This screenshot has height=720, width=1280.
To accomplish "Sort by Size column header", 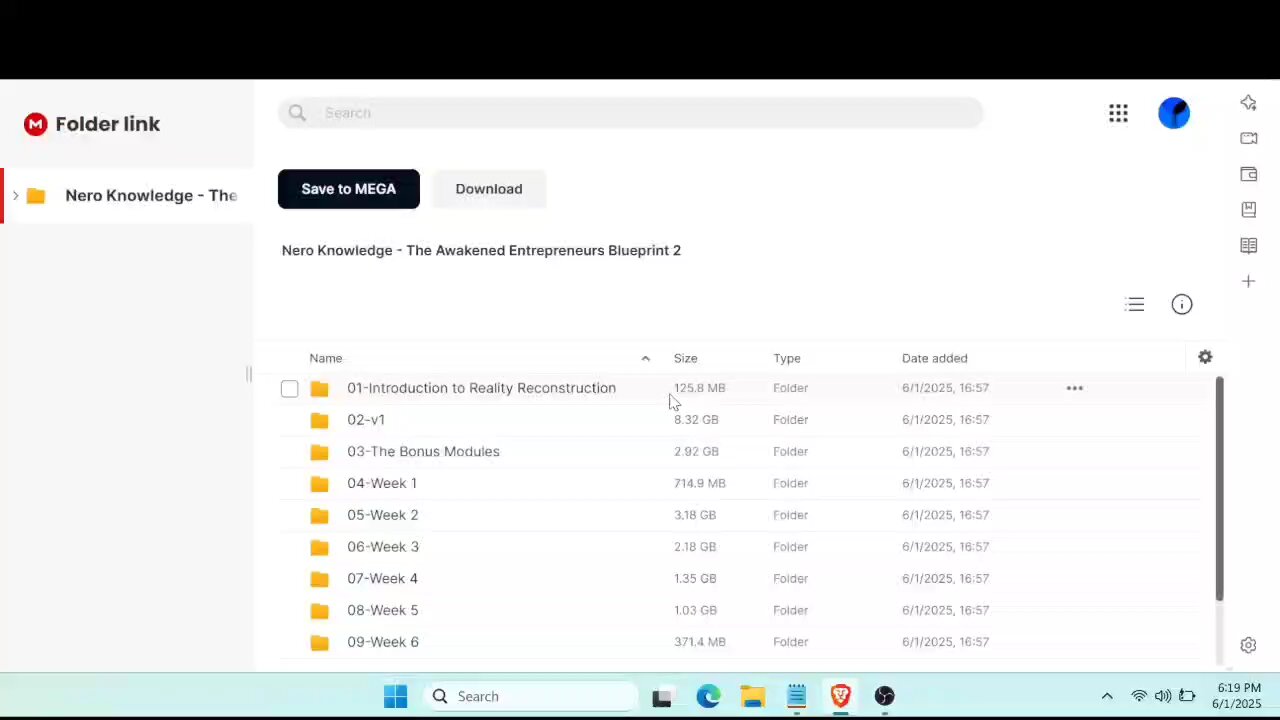I will point(685,358).
